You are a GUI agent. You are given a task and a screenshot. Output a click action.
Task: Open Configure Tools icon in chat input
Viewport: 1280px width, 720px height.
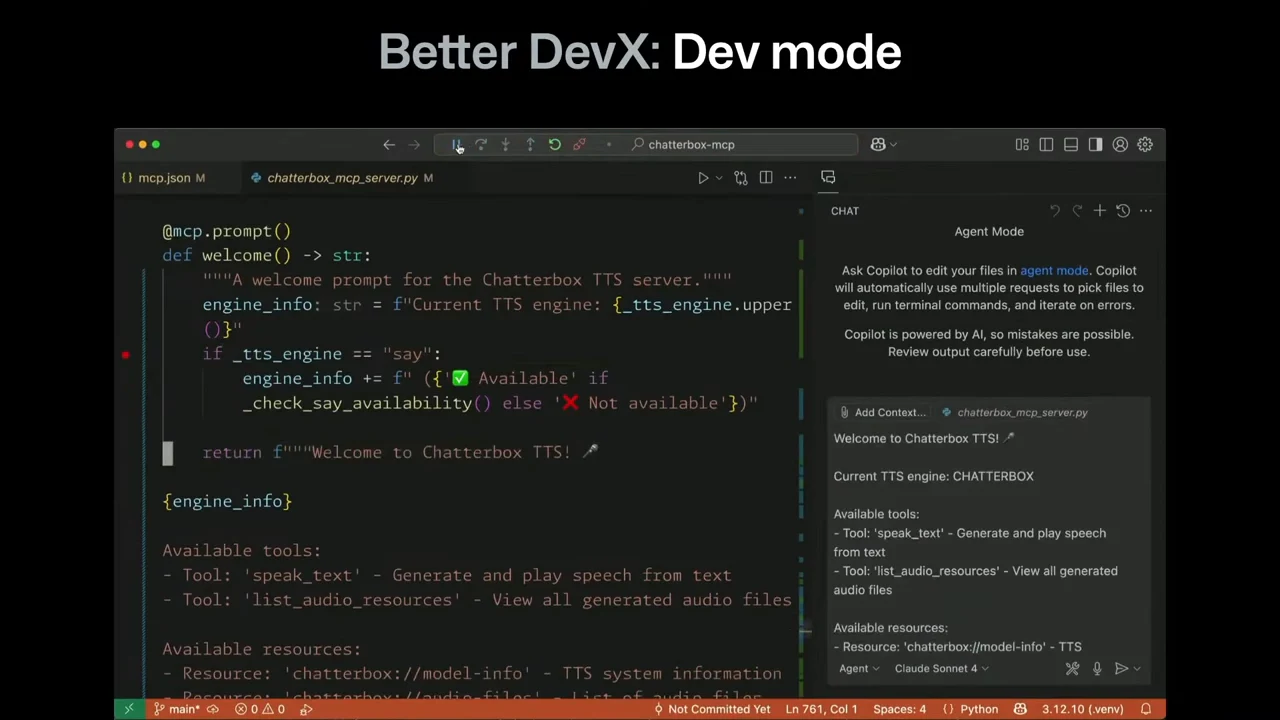[1072, 668]
